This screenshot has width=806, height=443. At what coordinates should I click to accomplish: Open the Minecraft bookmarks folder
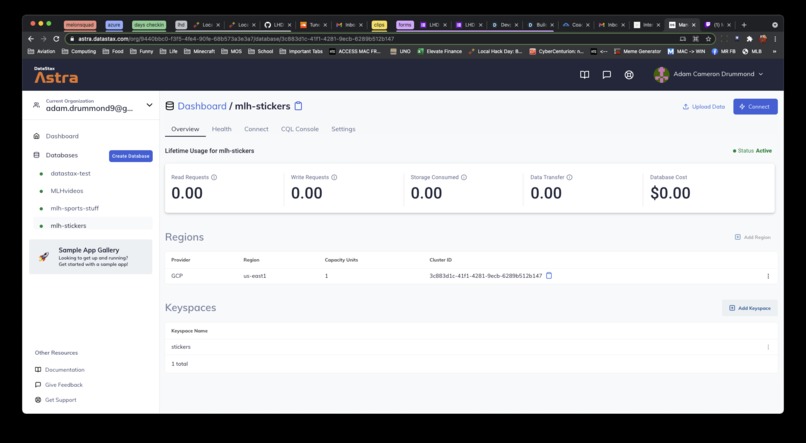pos(199,51)
